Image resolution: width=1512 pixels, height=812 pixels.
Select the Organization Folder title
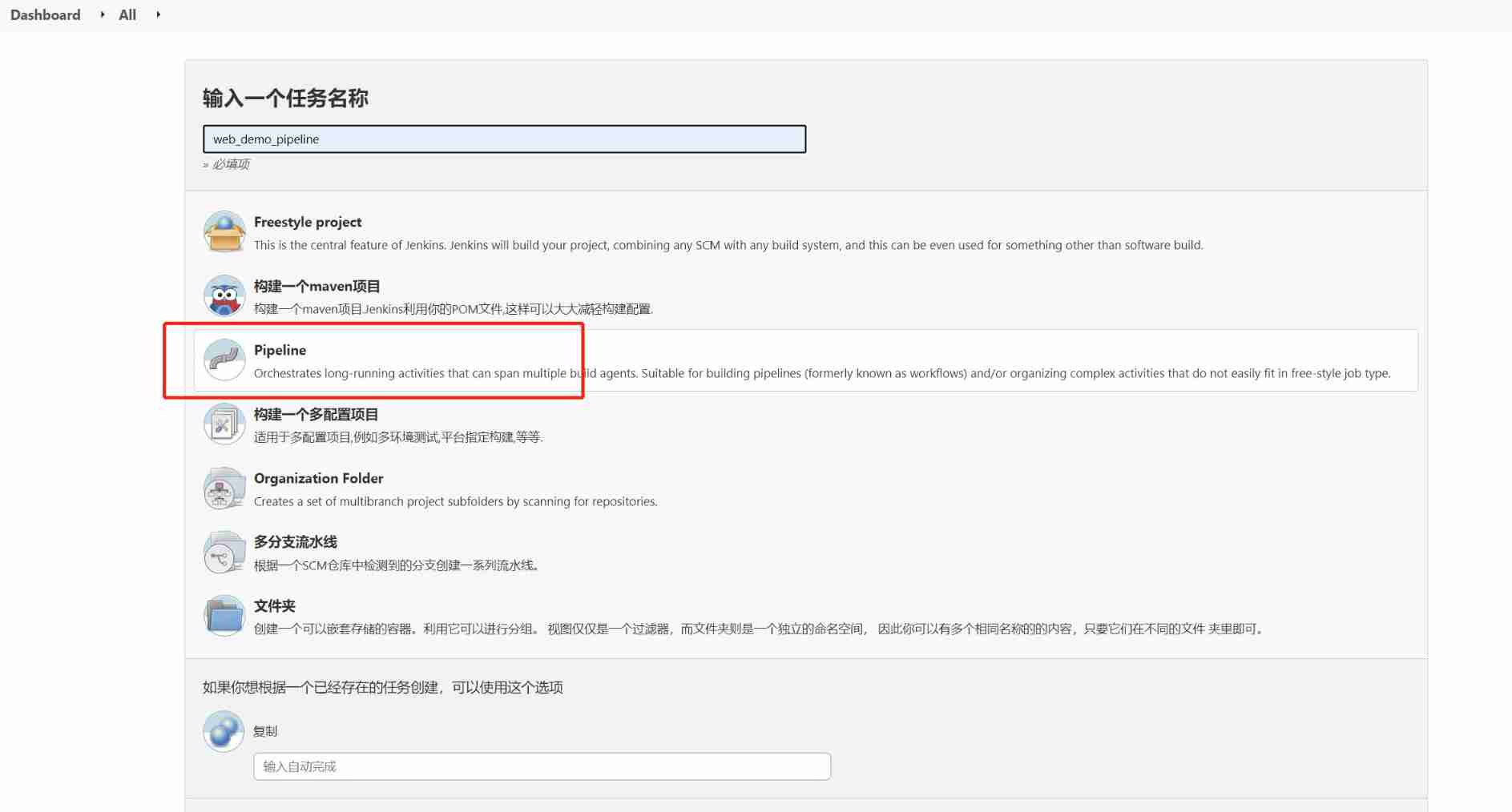319,478
